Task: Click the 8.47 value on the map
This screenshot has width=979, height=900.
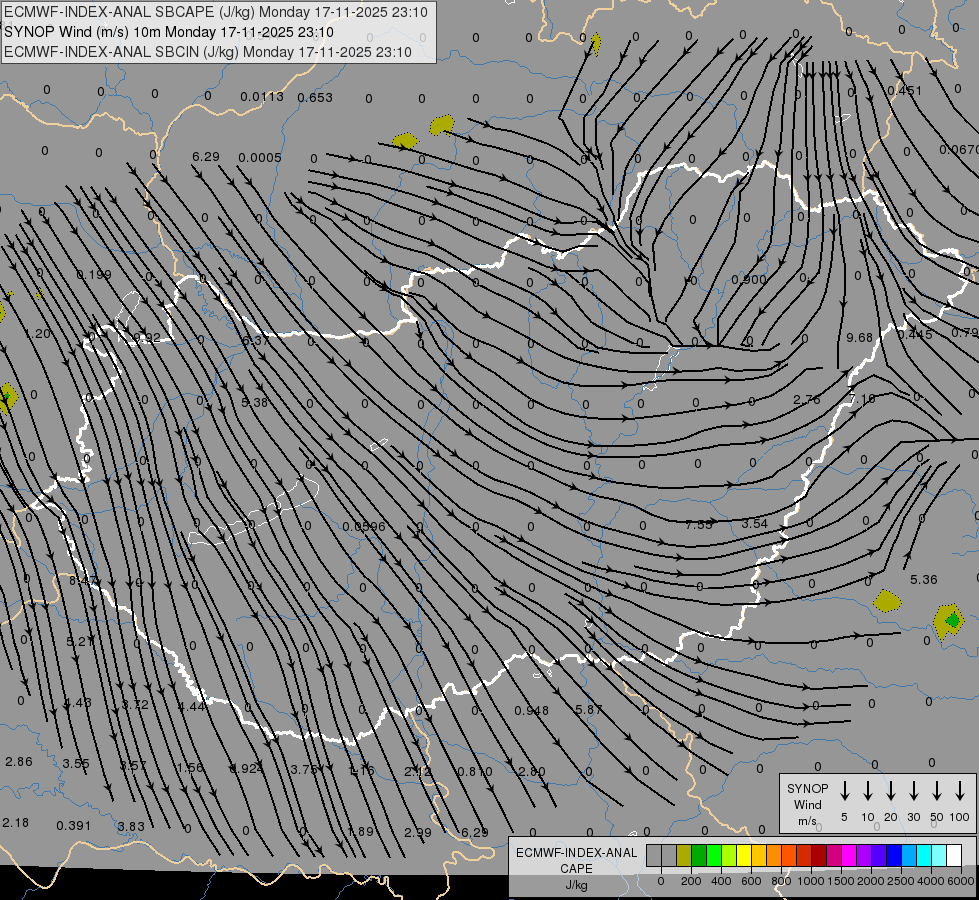Action: (x=82, y=581)
